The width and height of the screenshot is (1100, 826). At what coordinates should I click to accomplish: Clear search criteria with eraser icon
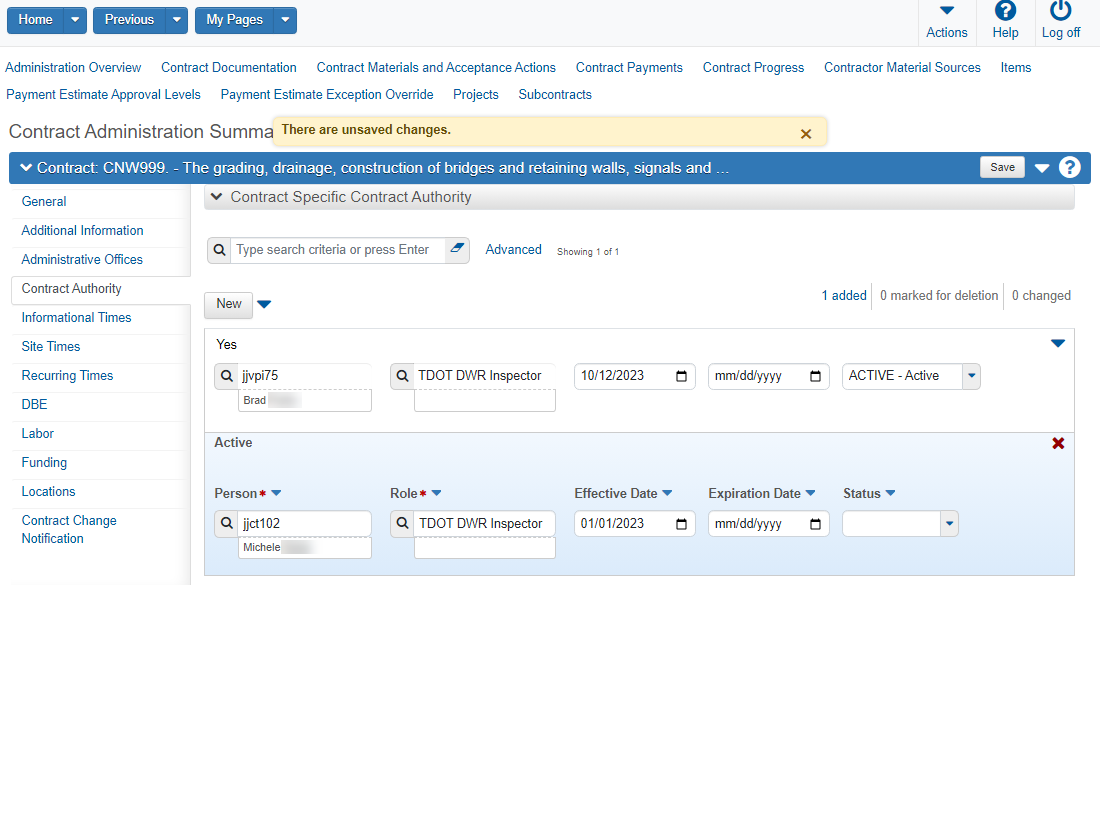pyautogui.click(x=457, y=248)
